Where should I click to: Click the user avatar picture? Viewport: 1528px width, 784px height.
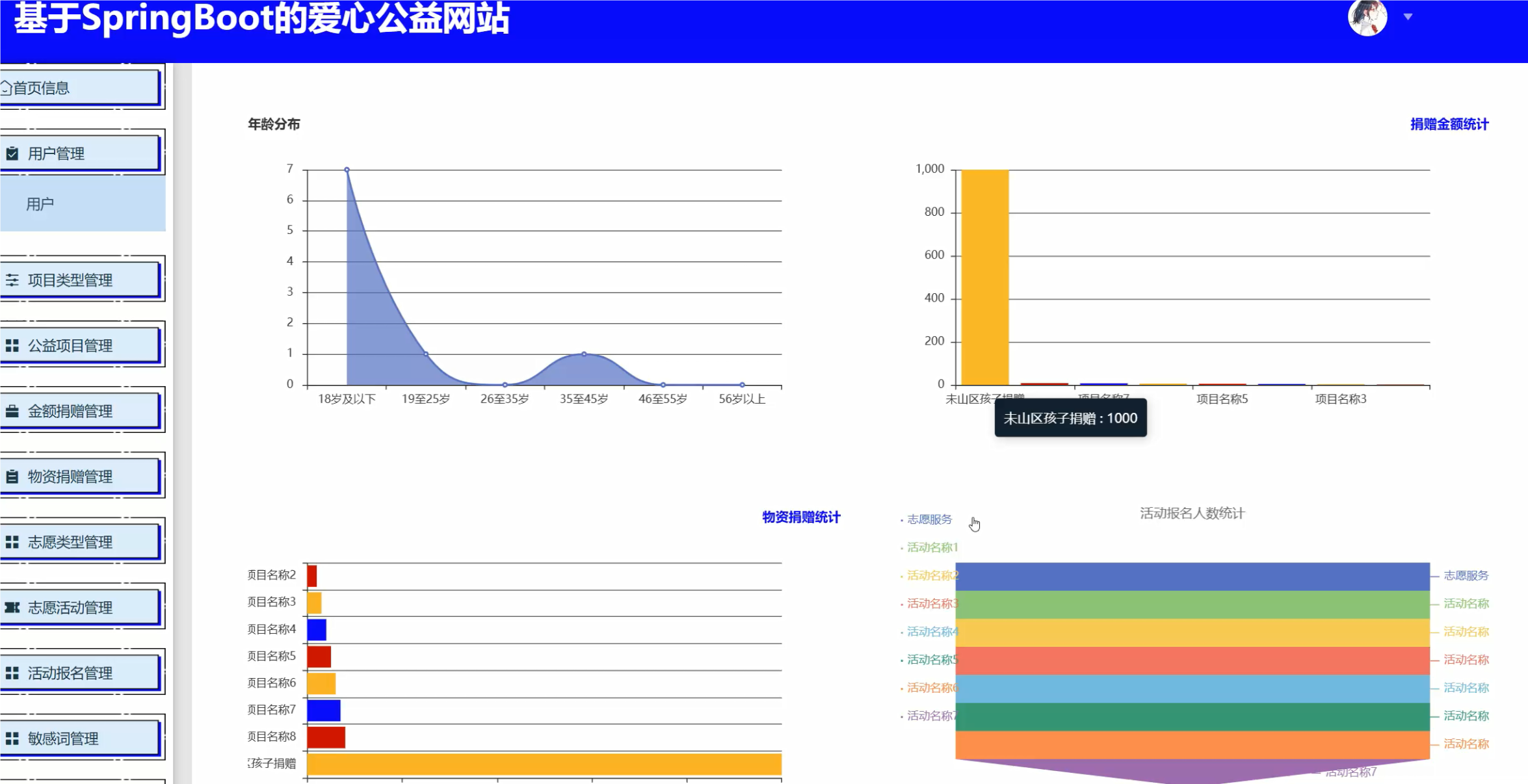1367,17
